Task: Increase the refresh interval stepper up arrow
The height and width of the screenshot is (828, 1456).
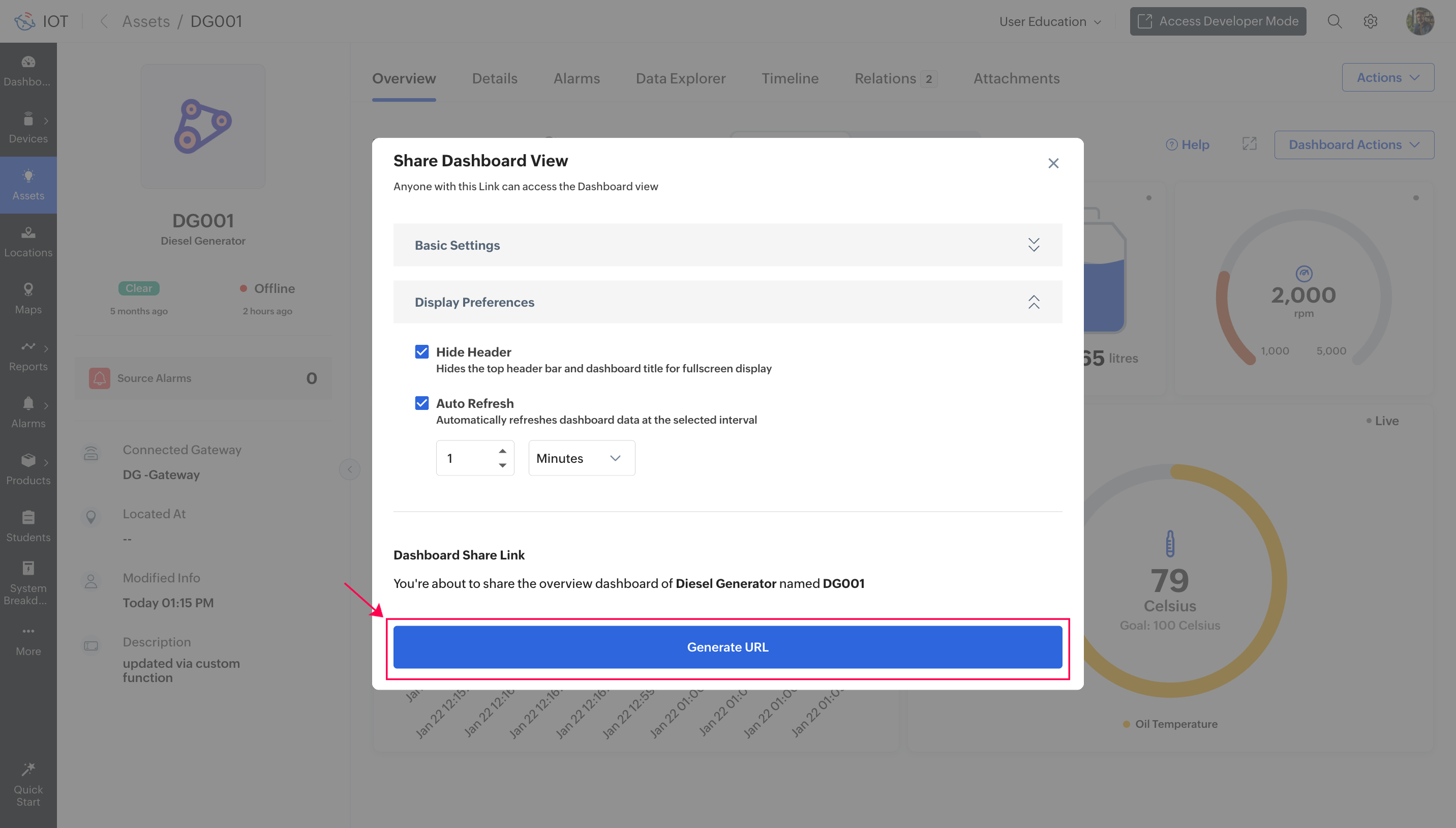Action: pos(502,451)
